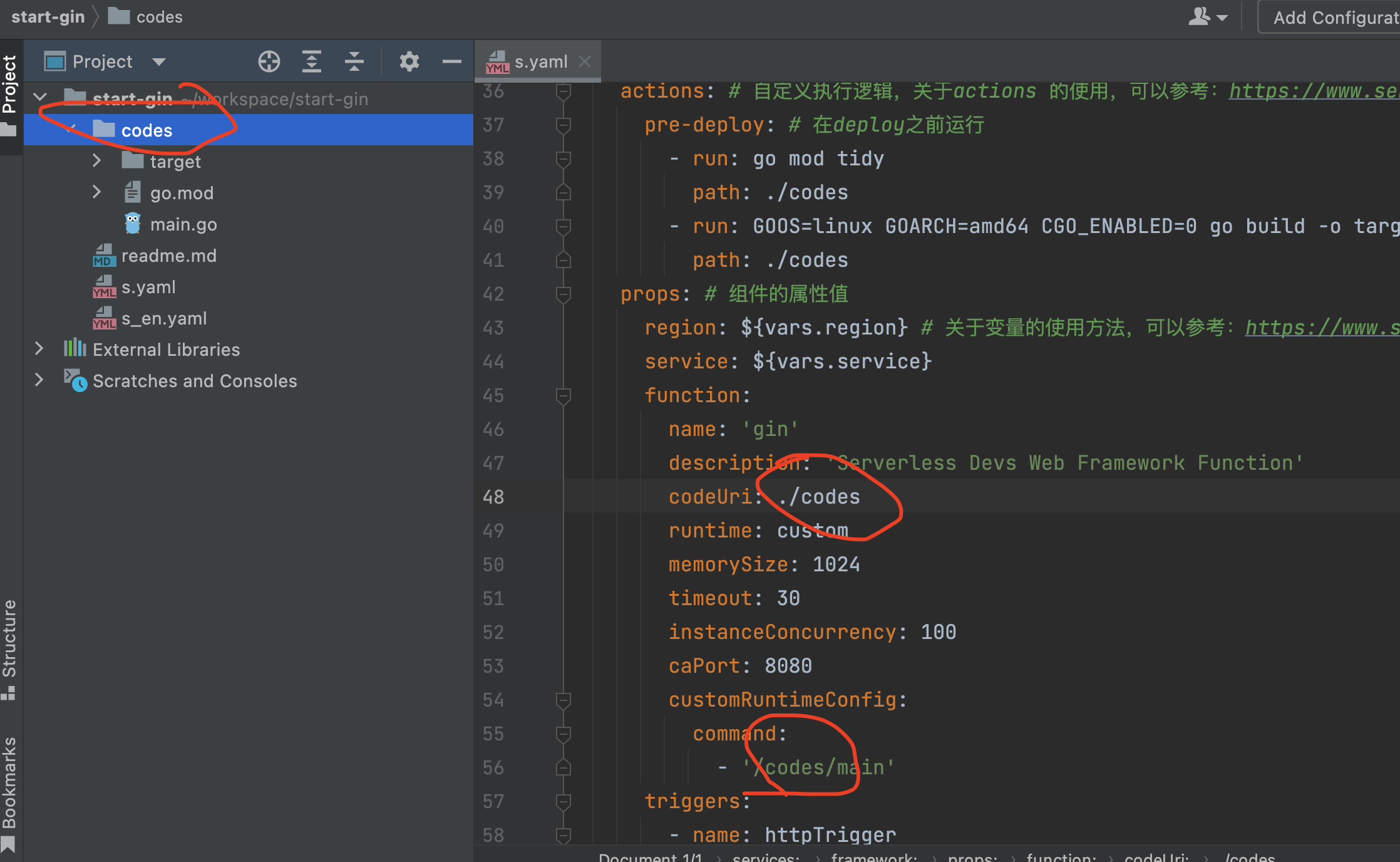Click the MD icon of readme.md
Image resolution: width=1400 pixels, height=862 pixels.
[104, 256]
